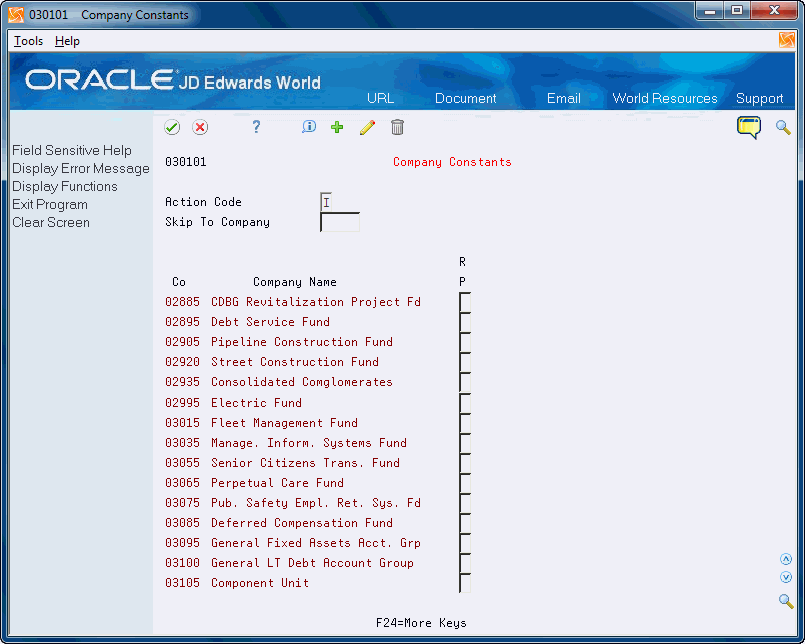
Task: Click RP field for Pipeline Construction Fund
Action: click(x=465, y=342)
